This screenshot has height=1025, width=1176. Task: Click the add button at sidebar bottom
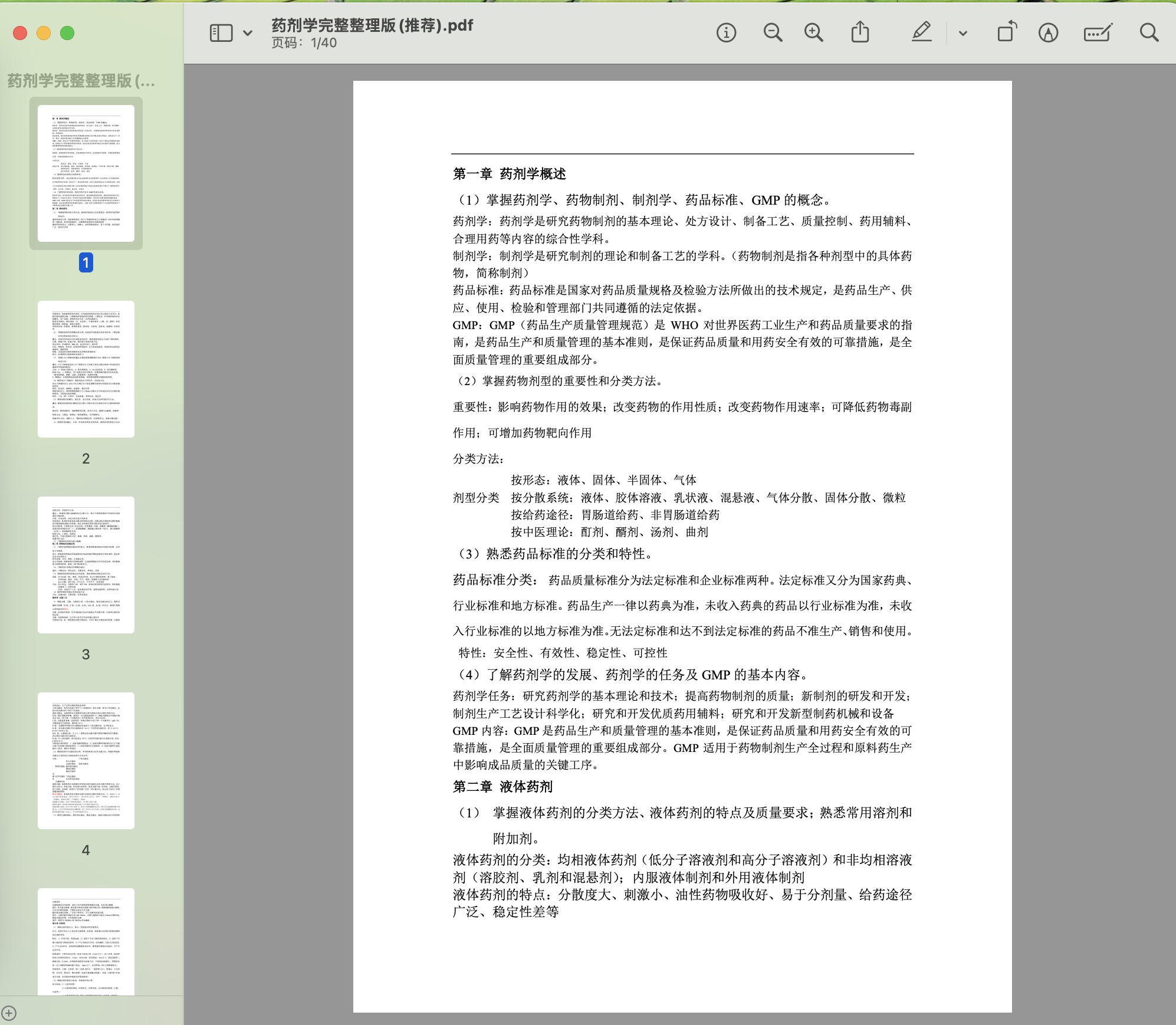tap(9, 1013)
